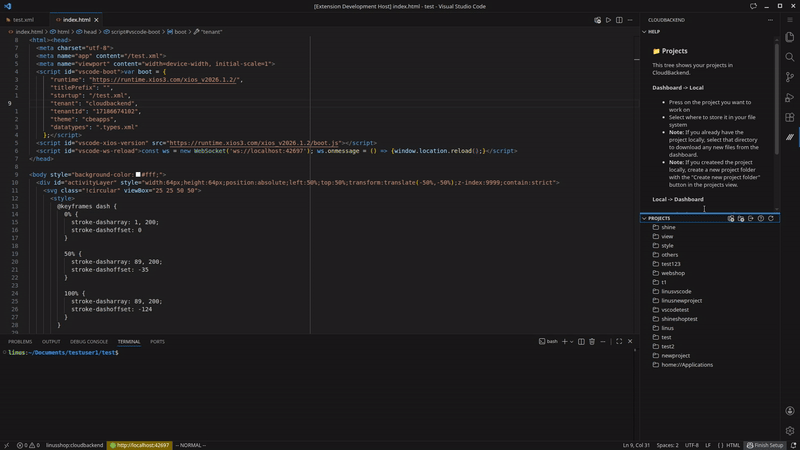Click the errors and warnings indicator
This screenshot has width=800, height=450.
(28, 445)
